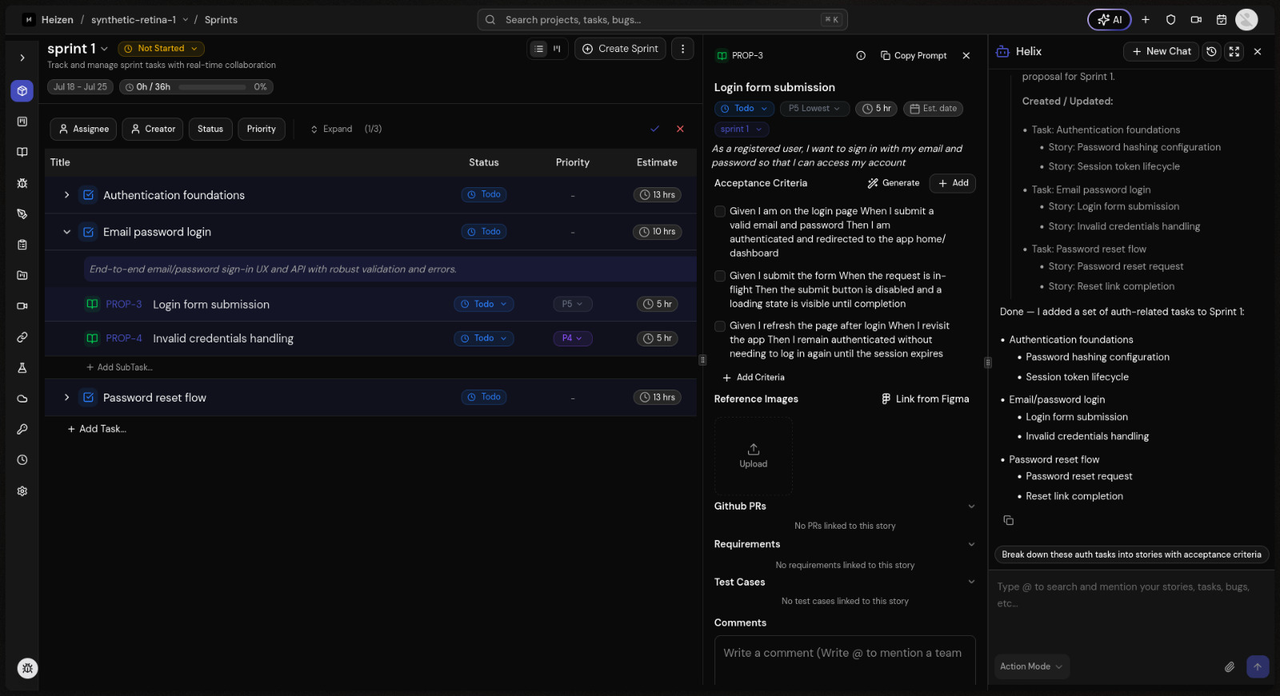The image size is (1280, 696).
Task: Focus the search projects field
Action: 662,19
